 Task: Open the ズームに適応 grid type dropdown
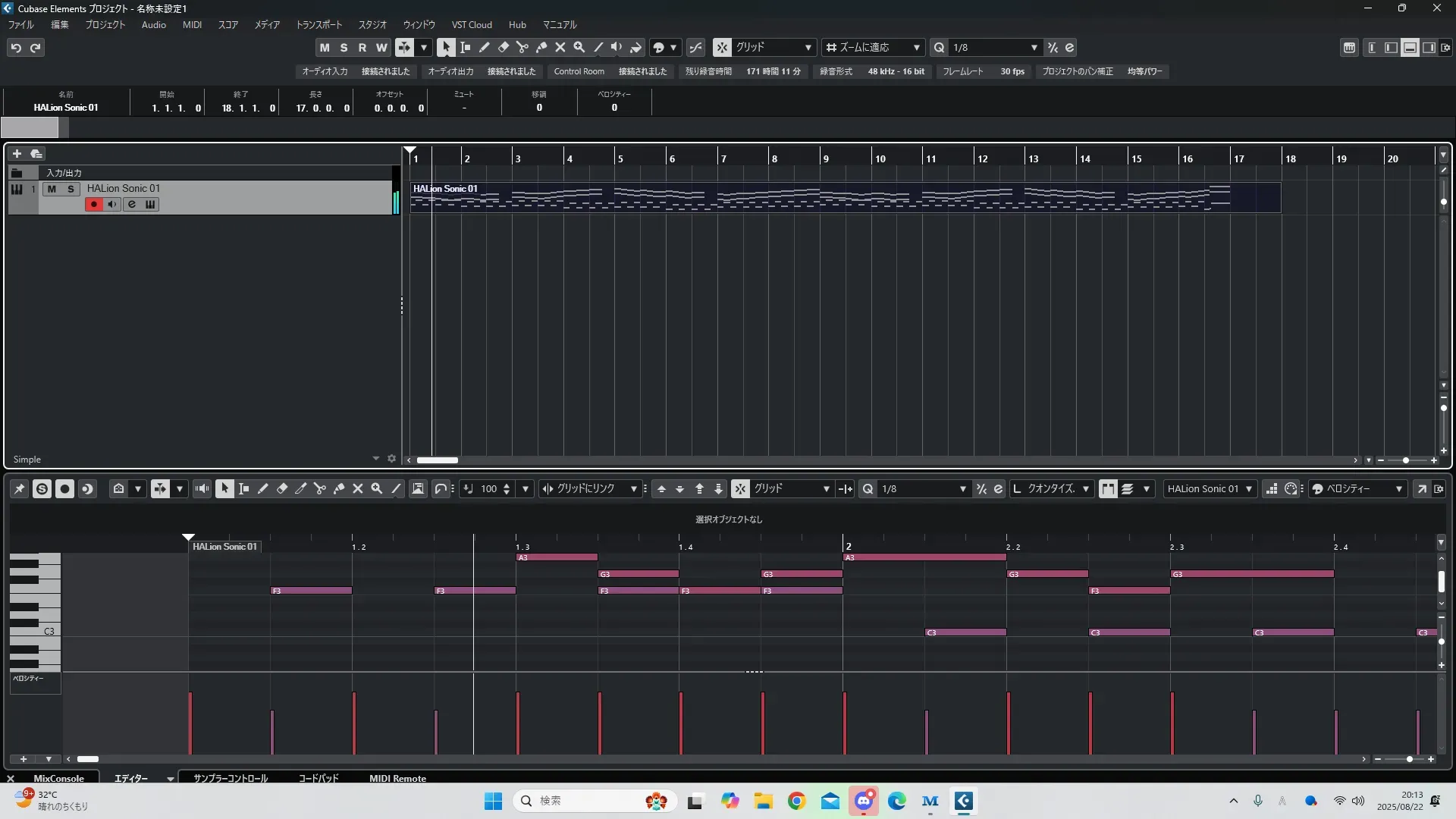(872, 47)
